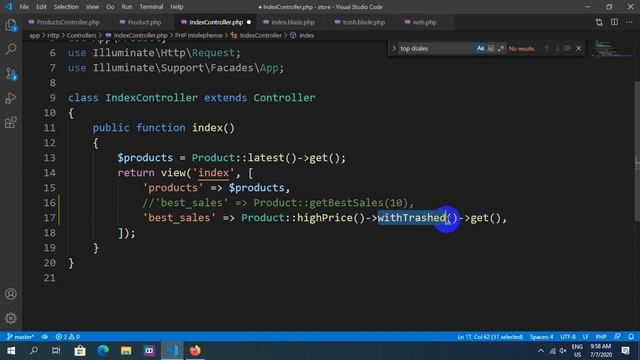Open the Search view in activity bar
The height and width of the screenshot is (360, 640).
(11, 49)
